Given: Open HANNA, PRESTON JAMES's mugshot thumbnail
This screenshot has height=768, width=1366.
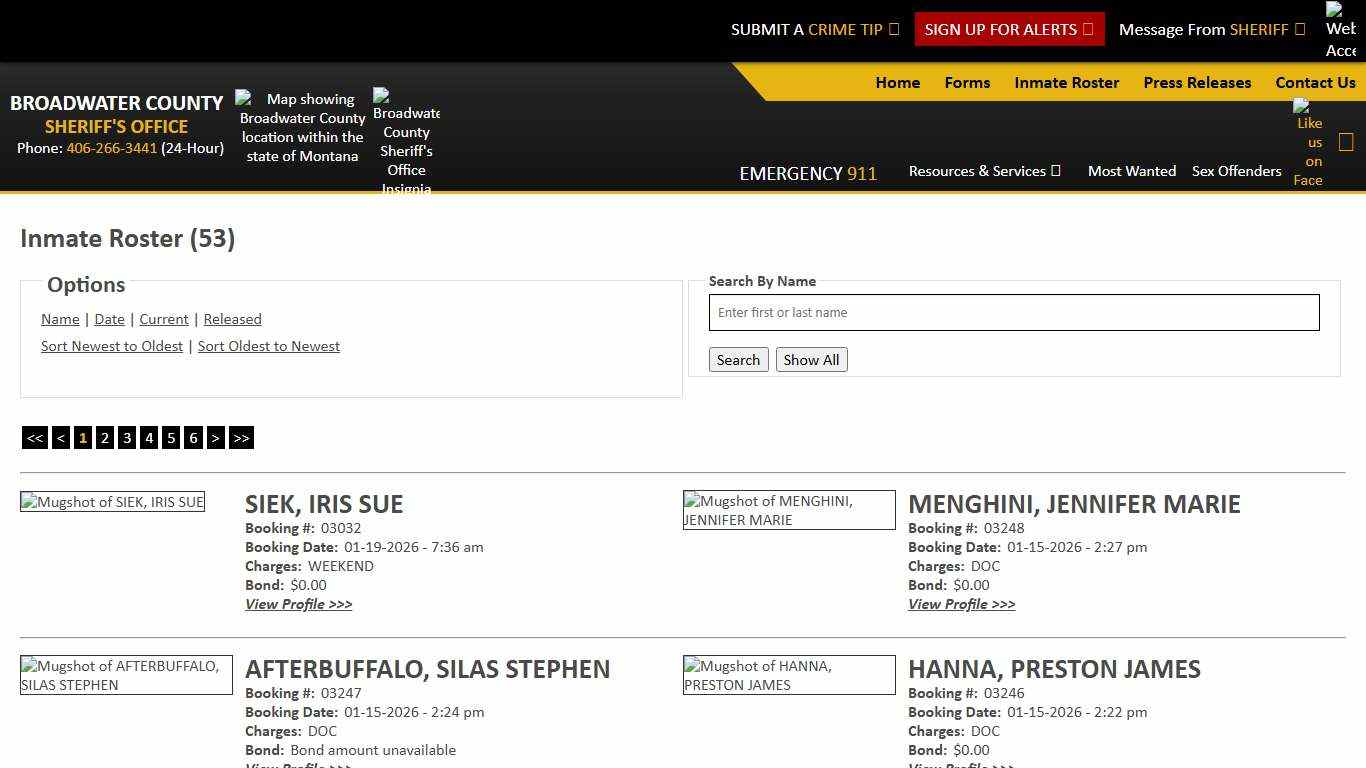Looking at the screenshot, I should click(x=788, y=675).
